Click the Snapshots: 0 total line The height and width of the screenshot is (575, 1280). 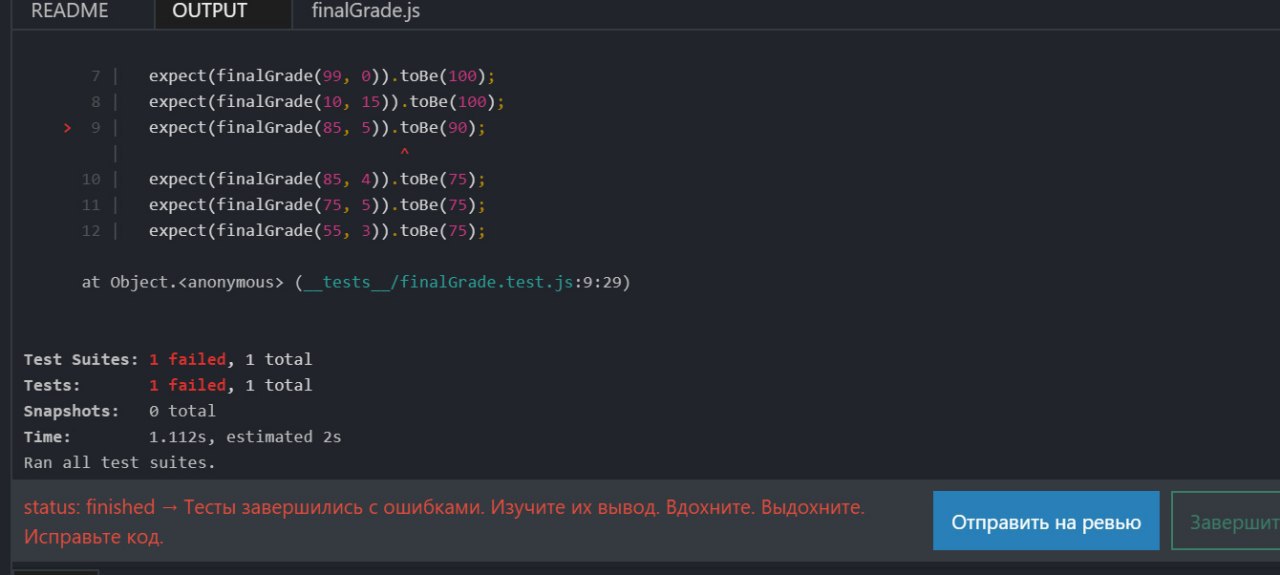click(120, 411)
